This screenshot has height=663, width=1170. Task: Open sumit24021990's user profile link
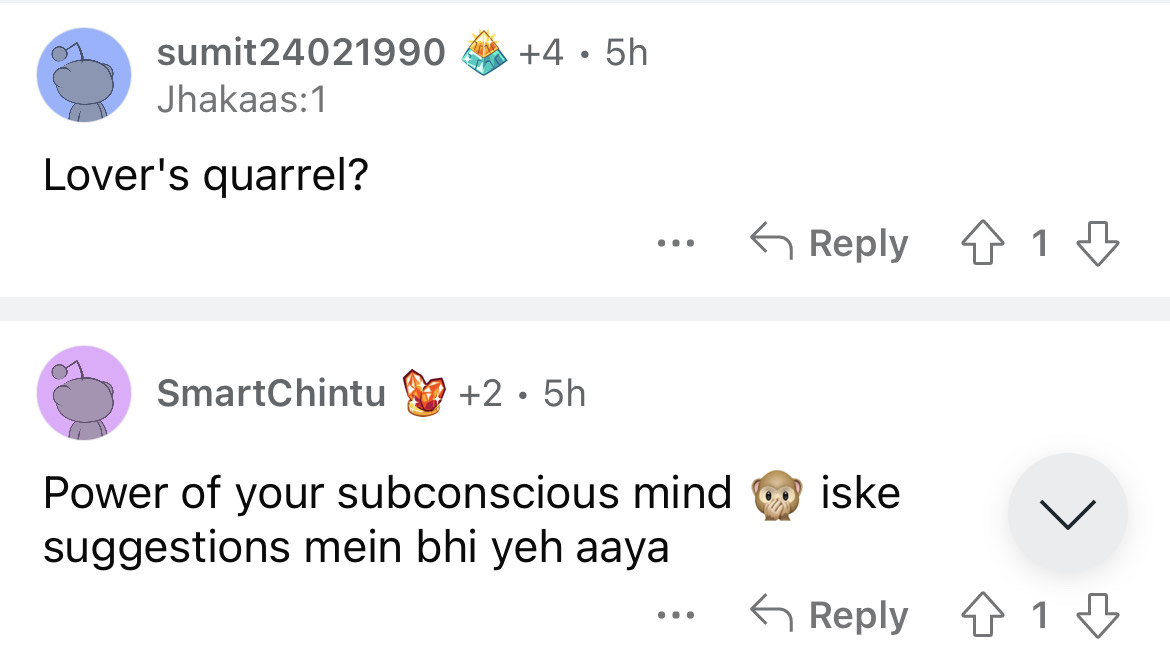pos(301,53)
